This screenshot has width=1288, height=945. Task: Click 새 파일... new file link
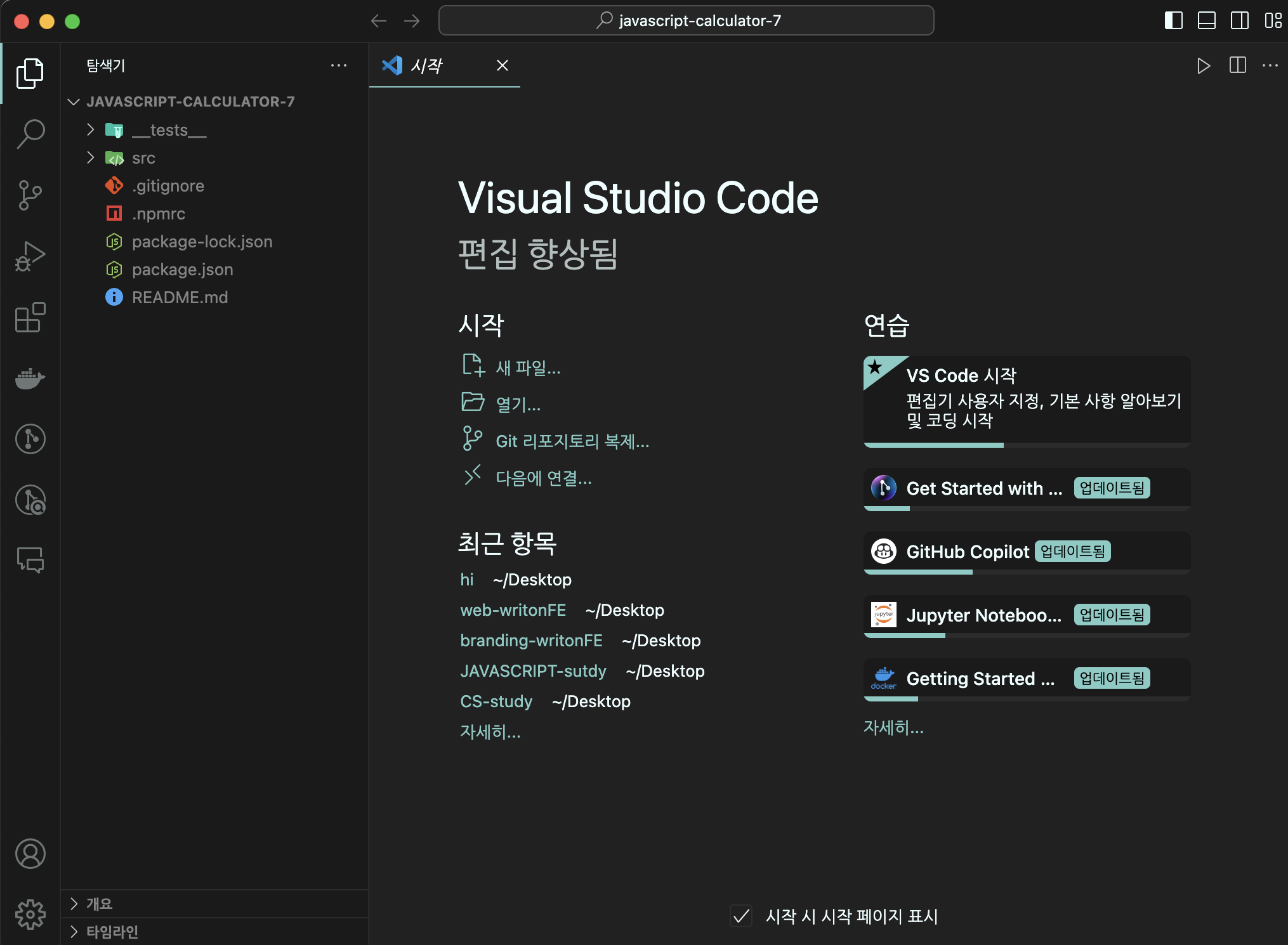(511, 367)
